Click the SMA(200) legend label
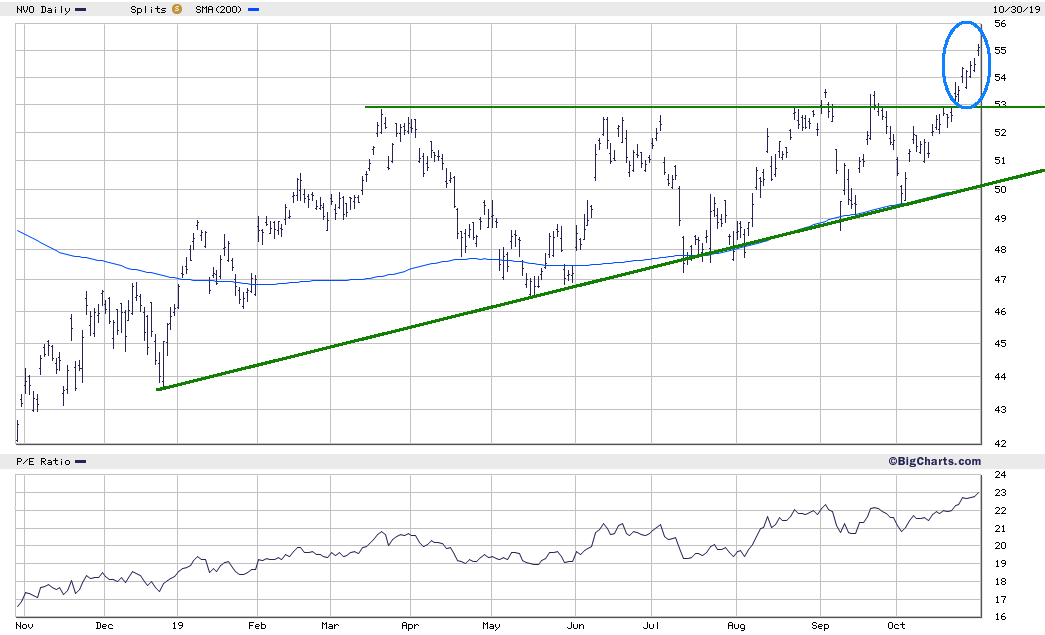1045x635 pixels. 219,10
